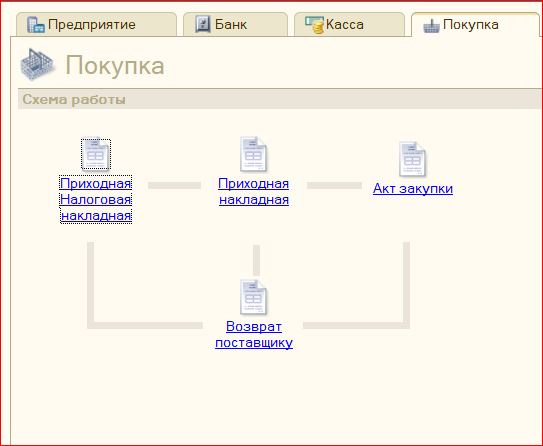Switch to the Предприятие tab

97,24
